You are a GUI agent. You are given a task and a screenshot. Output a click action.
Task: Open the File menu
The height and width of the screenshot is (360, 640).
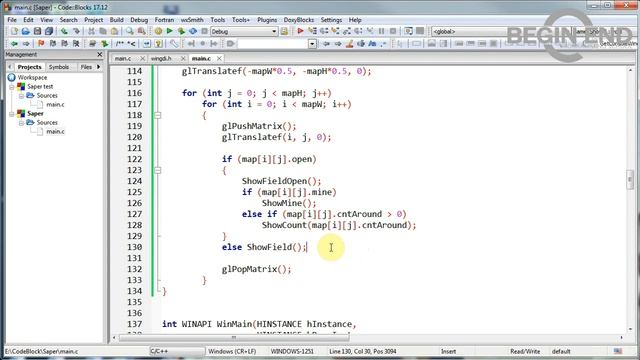pyautogui.click(x=12, y=20)
